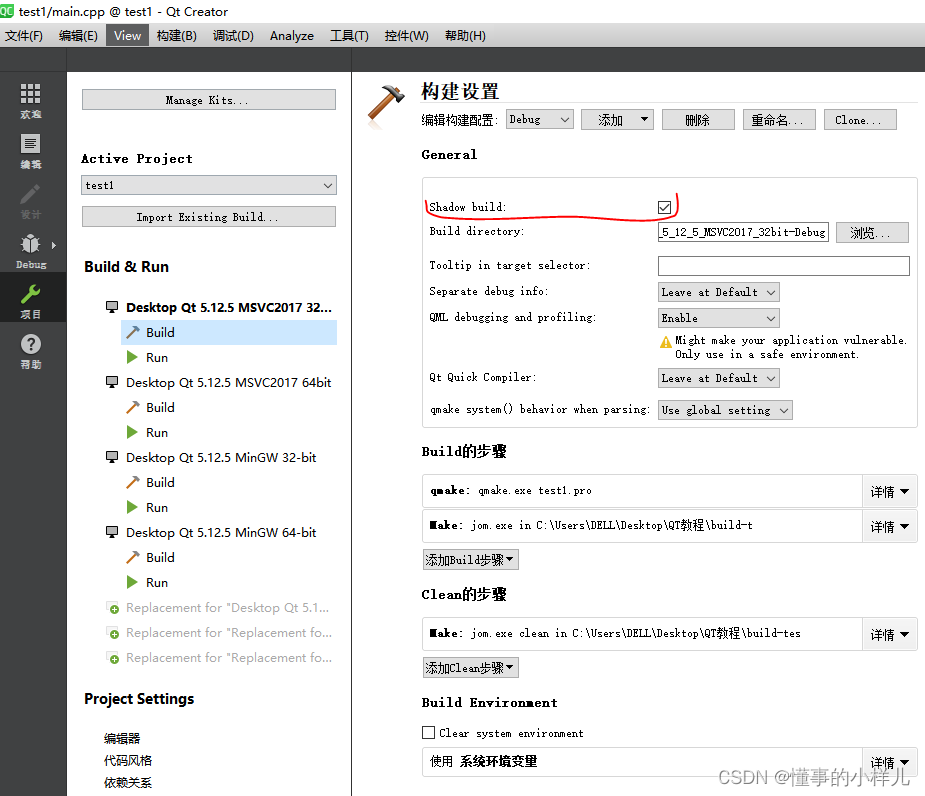925x796 pixels.
Task: Open Qt Quick Compiler dropdown
Action: pos(718,378)
